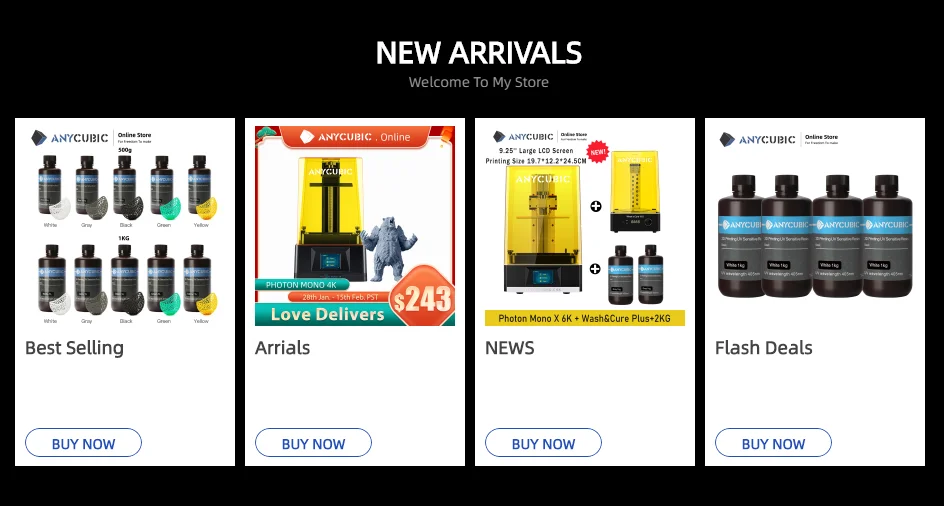The image size is (944, 506).
Task: Click BUY NOW under Best Selling
Action: pos(83,443)
